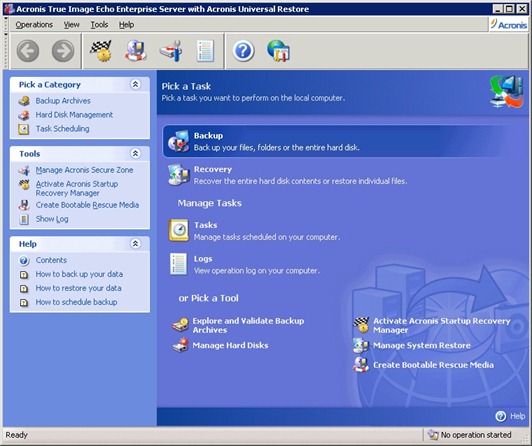Click the "Ready" status bar text

pyautogui.click(x=16, y=435)
